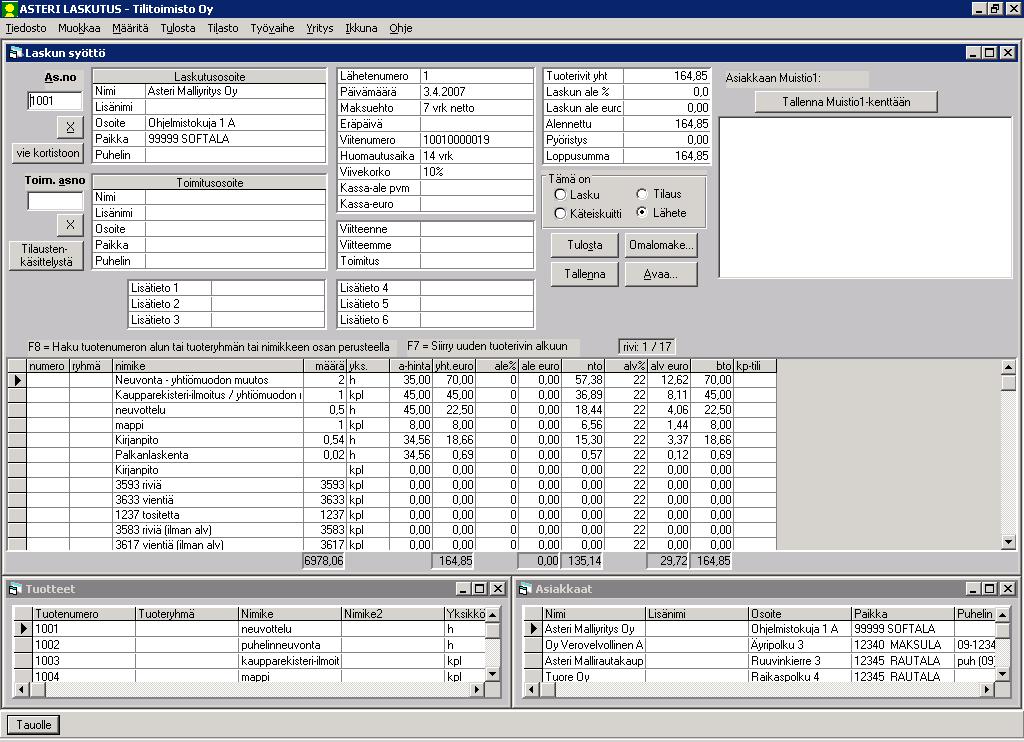Click Tuotteet list vertical scroll down arrow
Screen dimensions: 1024x742
tap(493, 674)
